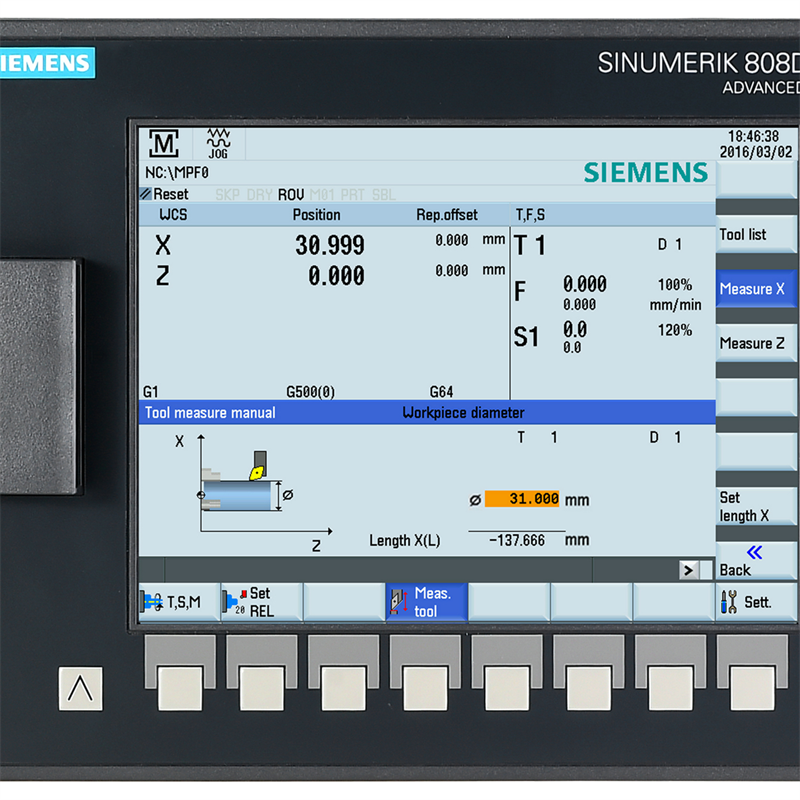Screen dimensions: 800x800
Task: Toggle the ROV program control indicator
Action: tap(291, 194)
